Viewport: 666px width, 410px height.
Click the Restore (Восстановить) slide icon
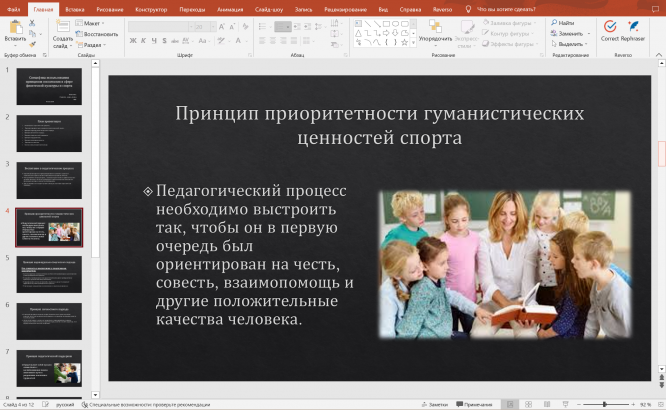point(95,33)
